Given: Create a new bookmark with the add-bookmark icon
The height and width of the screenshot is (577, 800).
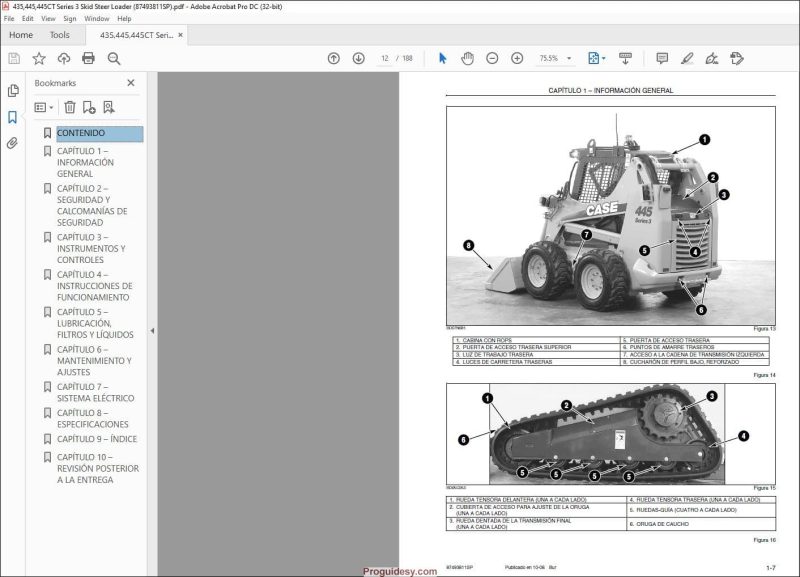Looking at the screenshot, I should point(89,107).
